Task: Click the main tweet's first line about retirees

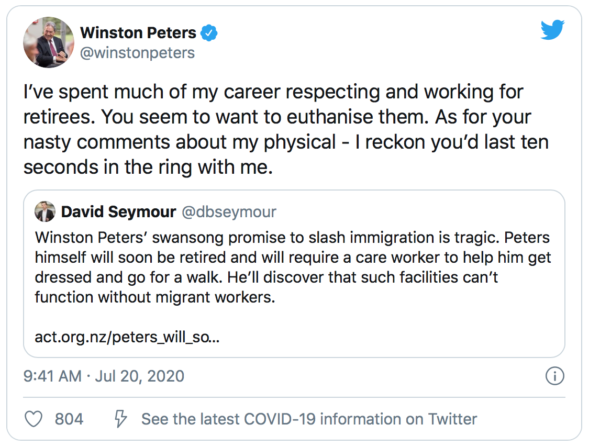Action: click(272, 93)
